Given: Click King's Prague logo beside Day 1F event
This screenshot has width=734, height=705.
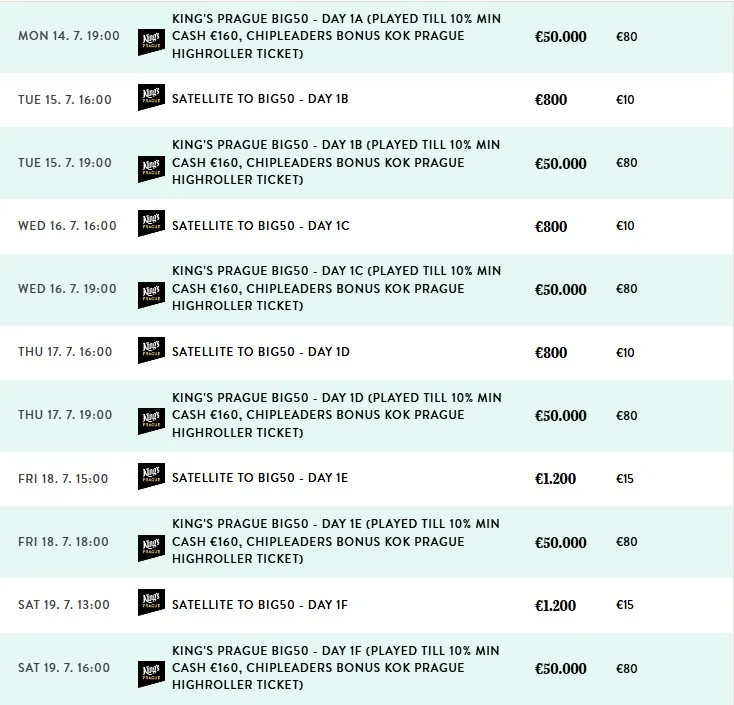Looking at the screenshot, I should point(151,674).
